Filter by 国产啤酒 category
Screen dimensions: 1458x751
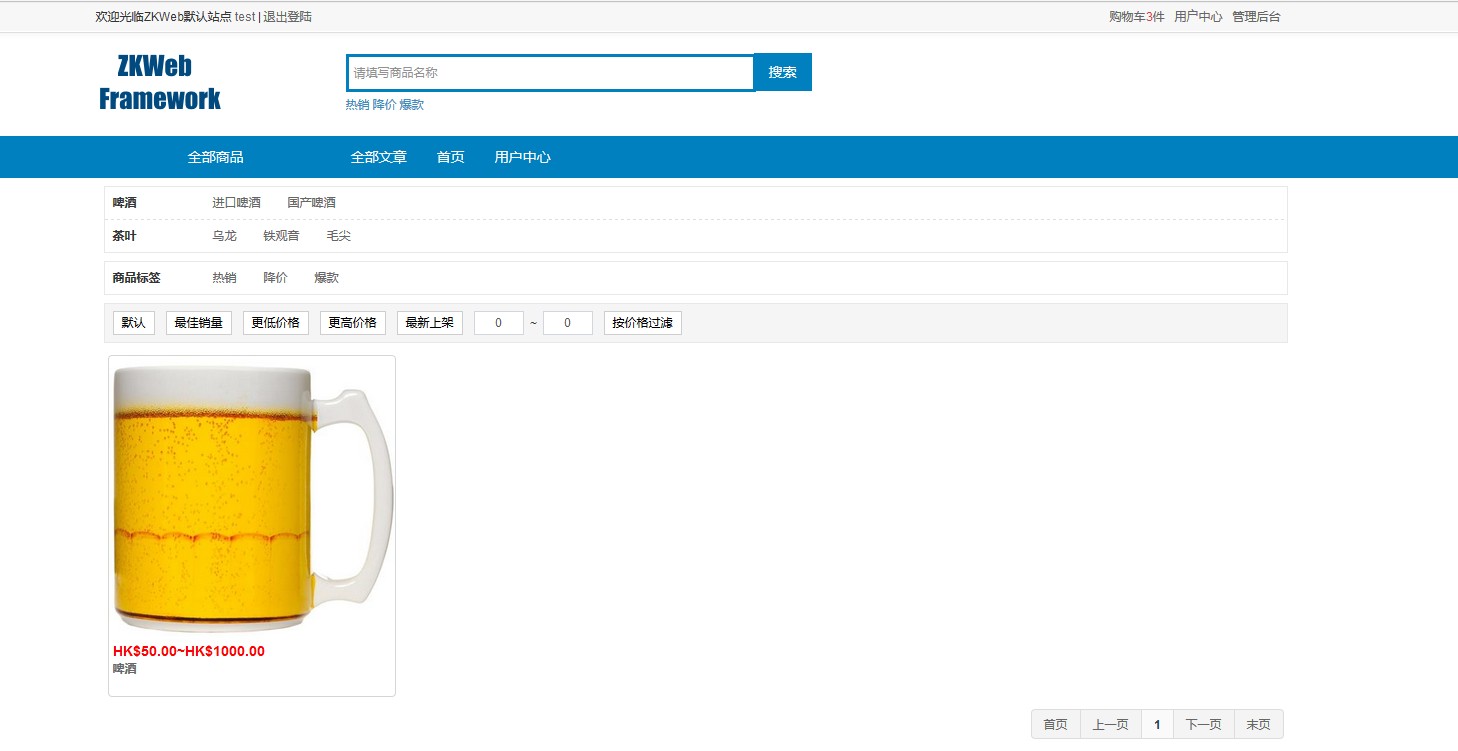311,203
